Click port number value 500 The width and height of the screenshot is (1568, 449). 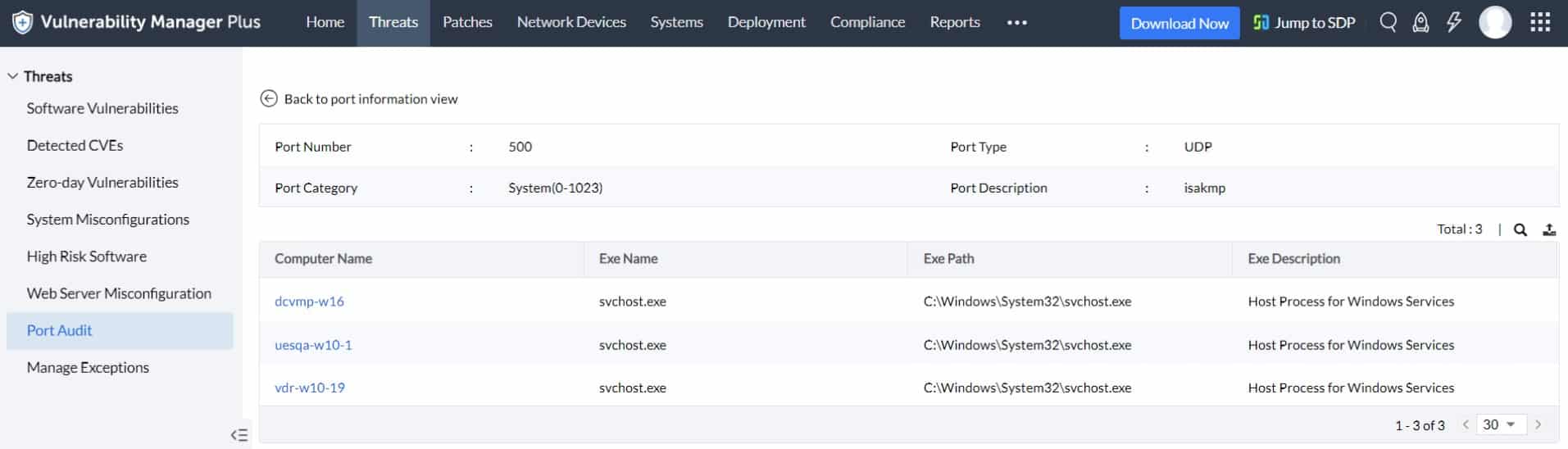(x=520, y=147)
